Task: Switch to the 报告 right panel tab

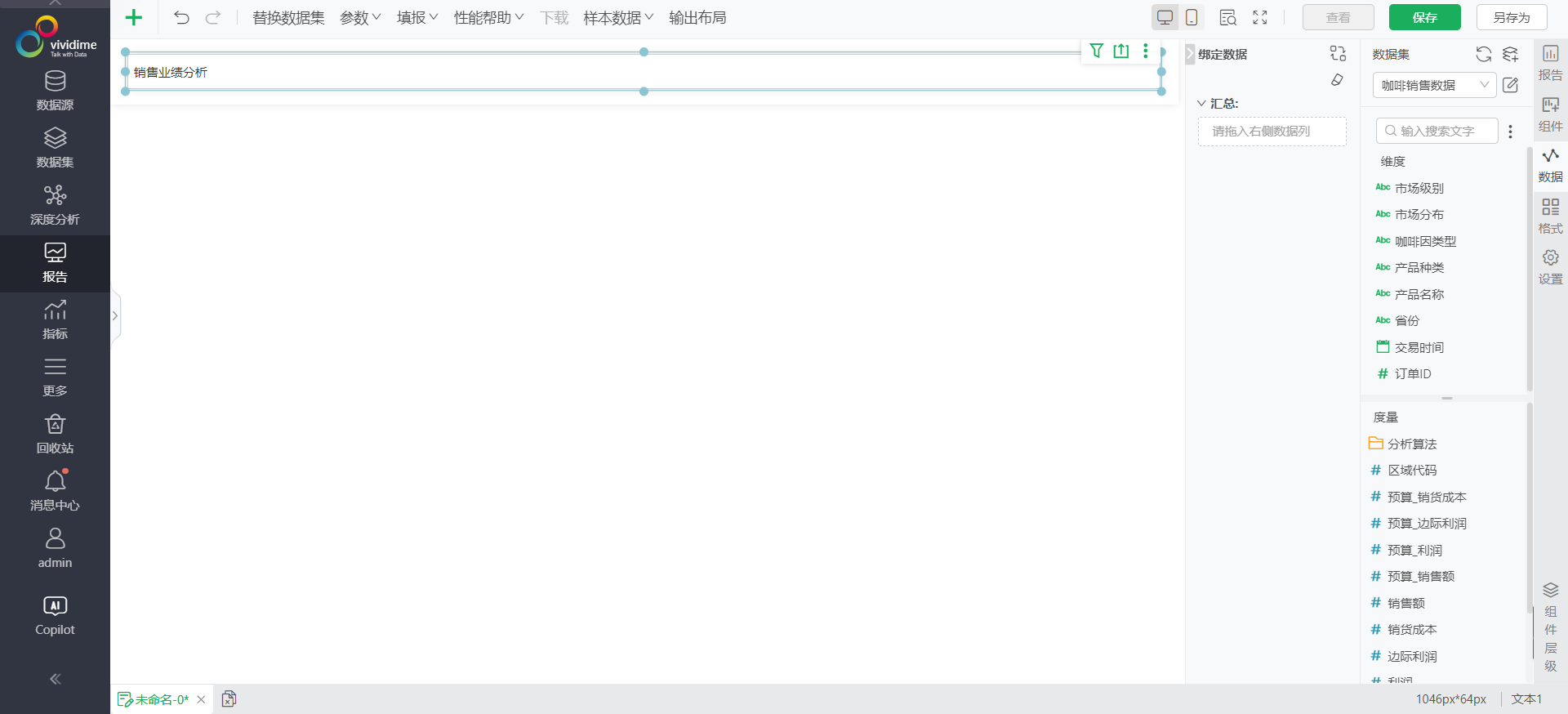Action: (x=1550, y=63)
